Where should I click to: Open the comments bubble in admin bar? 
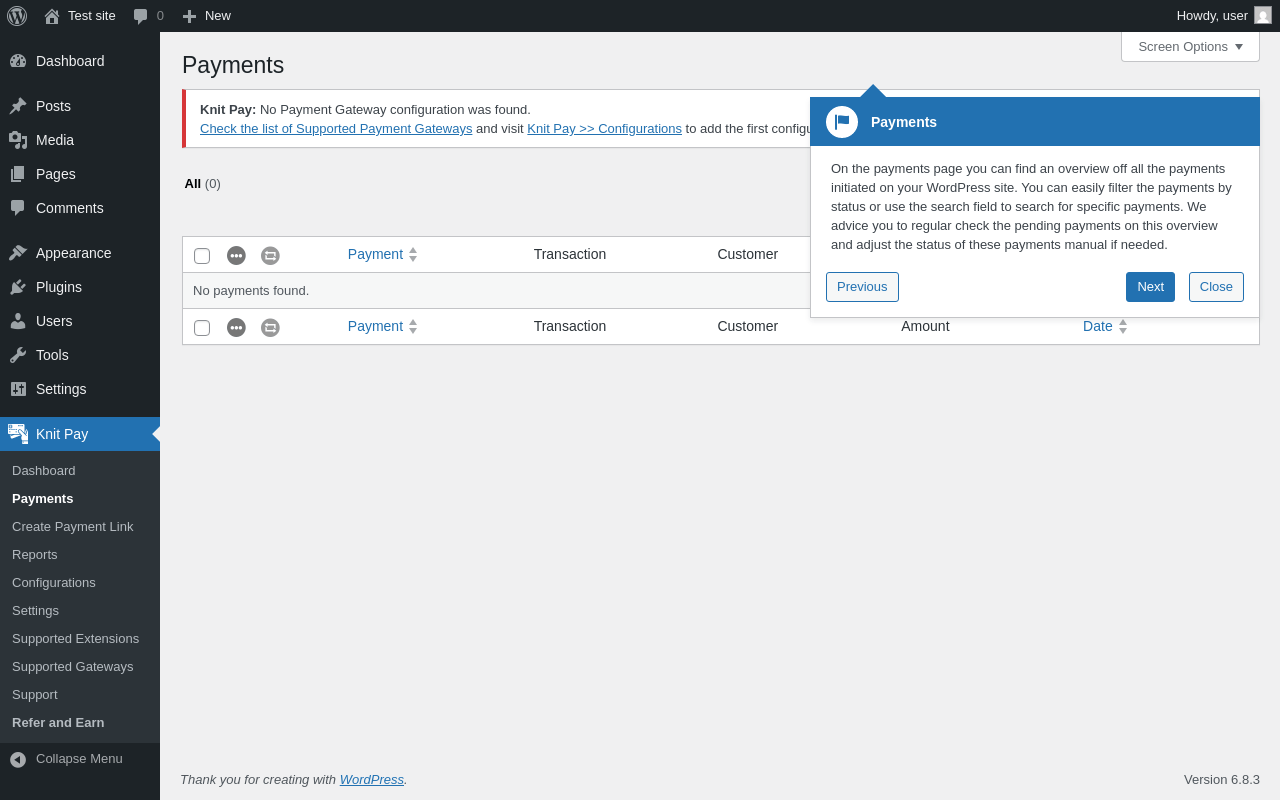click(148, 16)
